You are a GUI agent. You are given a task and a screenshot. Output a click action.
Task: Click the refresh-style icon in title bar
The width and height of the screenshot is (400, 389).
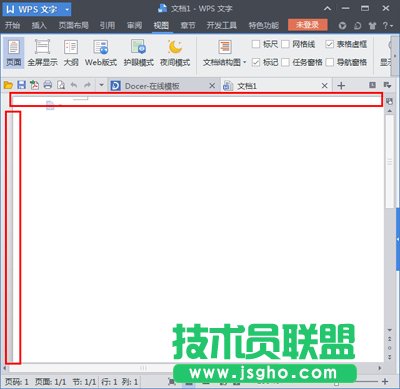[x=357, y=26]
